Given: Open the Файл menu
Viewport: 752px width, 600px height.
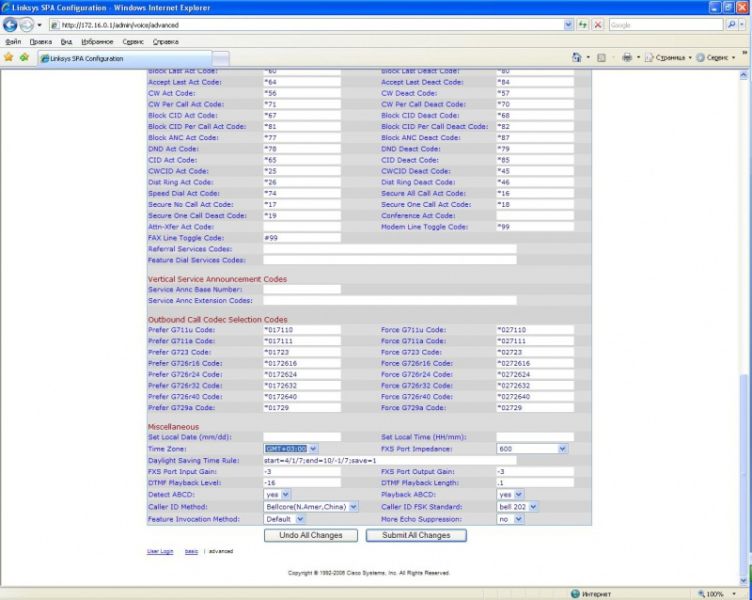Looking at the screenshot, I should (13, 42).
